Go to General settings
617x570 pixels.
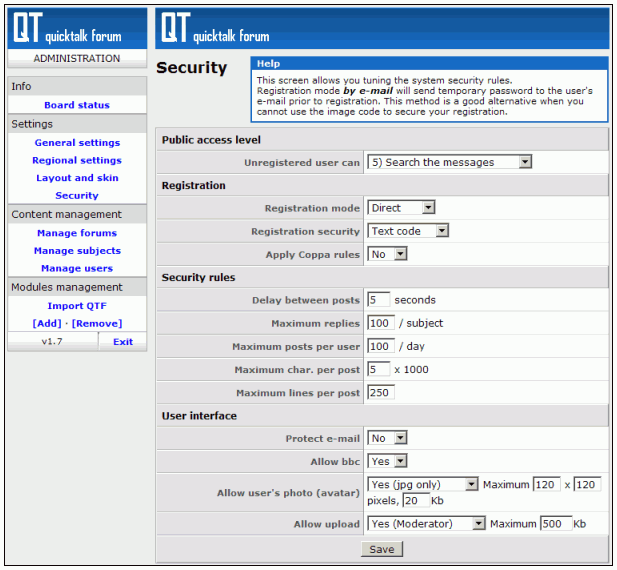[x=77, y=143]
